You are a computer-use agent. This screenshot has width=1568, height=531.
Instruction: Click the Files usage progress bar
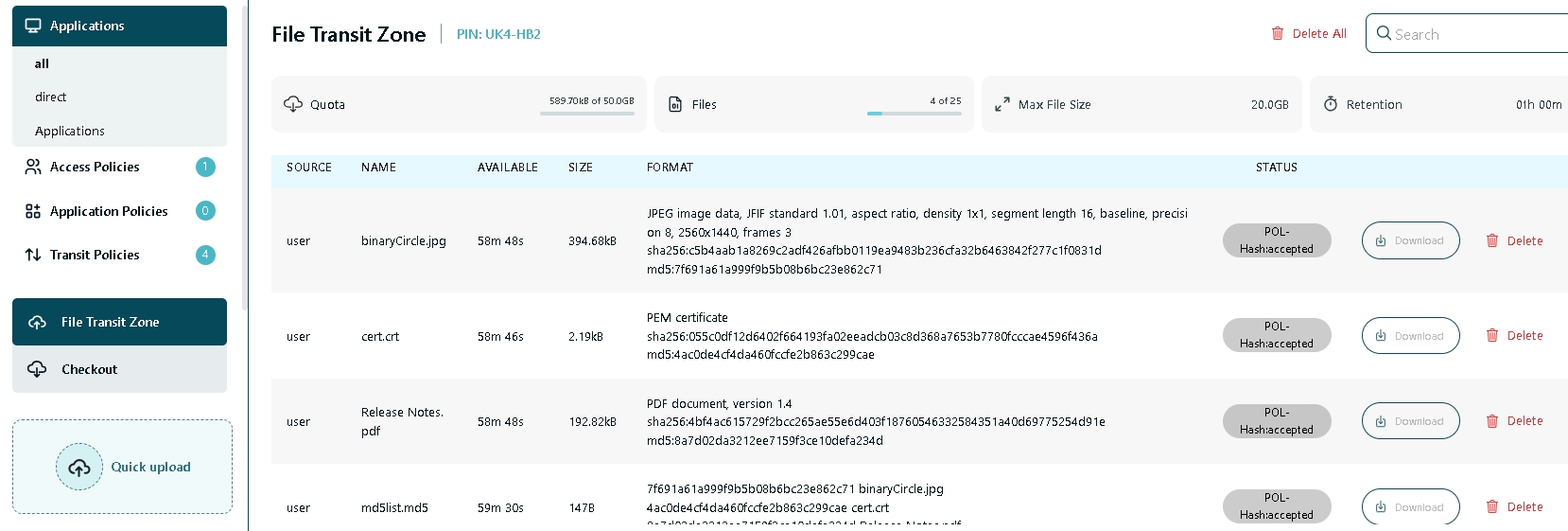[x=914, y=114]
